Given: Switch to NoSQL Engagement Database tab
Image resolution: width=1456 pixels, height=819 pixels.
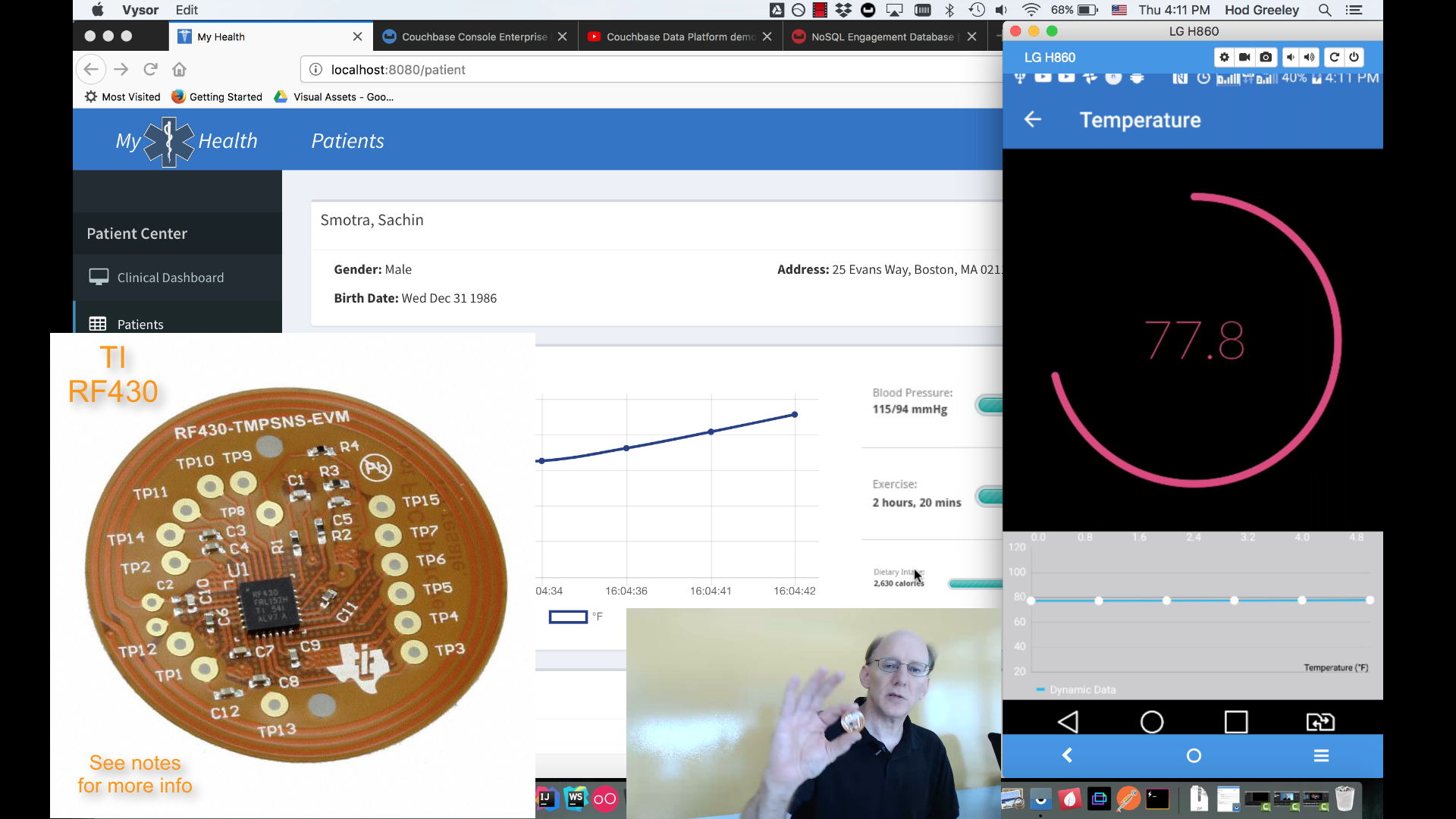Looking at the screenshot, I should (x=885, y=36).
